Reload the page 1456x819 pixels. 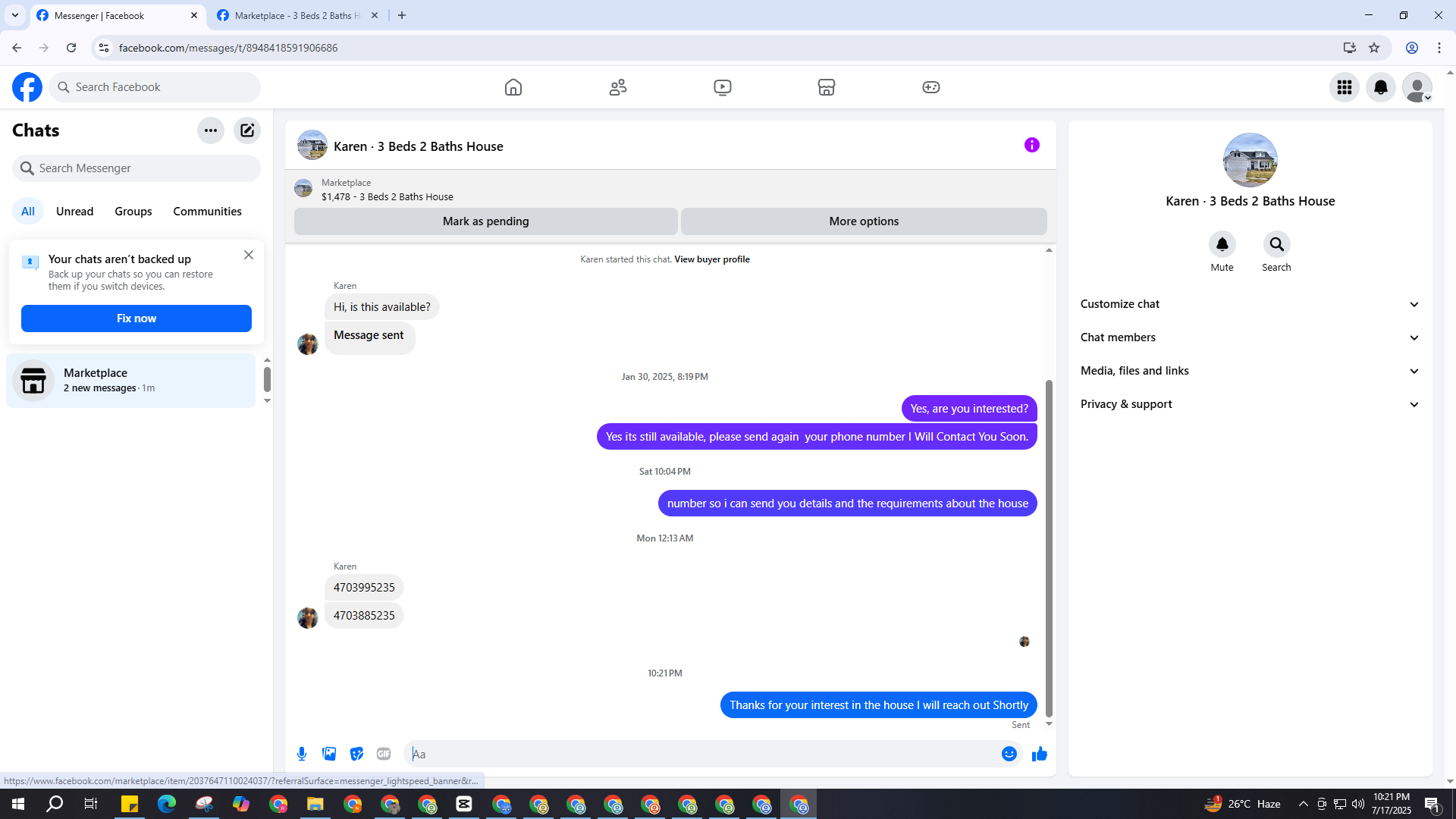click(x=71, y=48)
